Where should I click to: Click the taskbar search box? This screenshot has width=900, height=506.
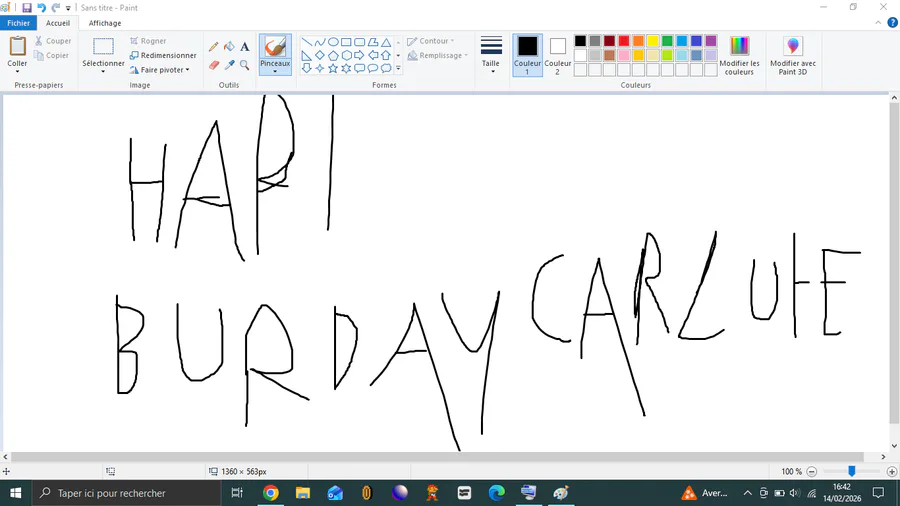coord(126,493)
